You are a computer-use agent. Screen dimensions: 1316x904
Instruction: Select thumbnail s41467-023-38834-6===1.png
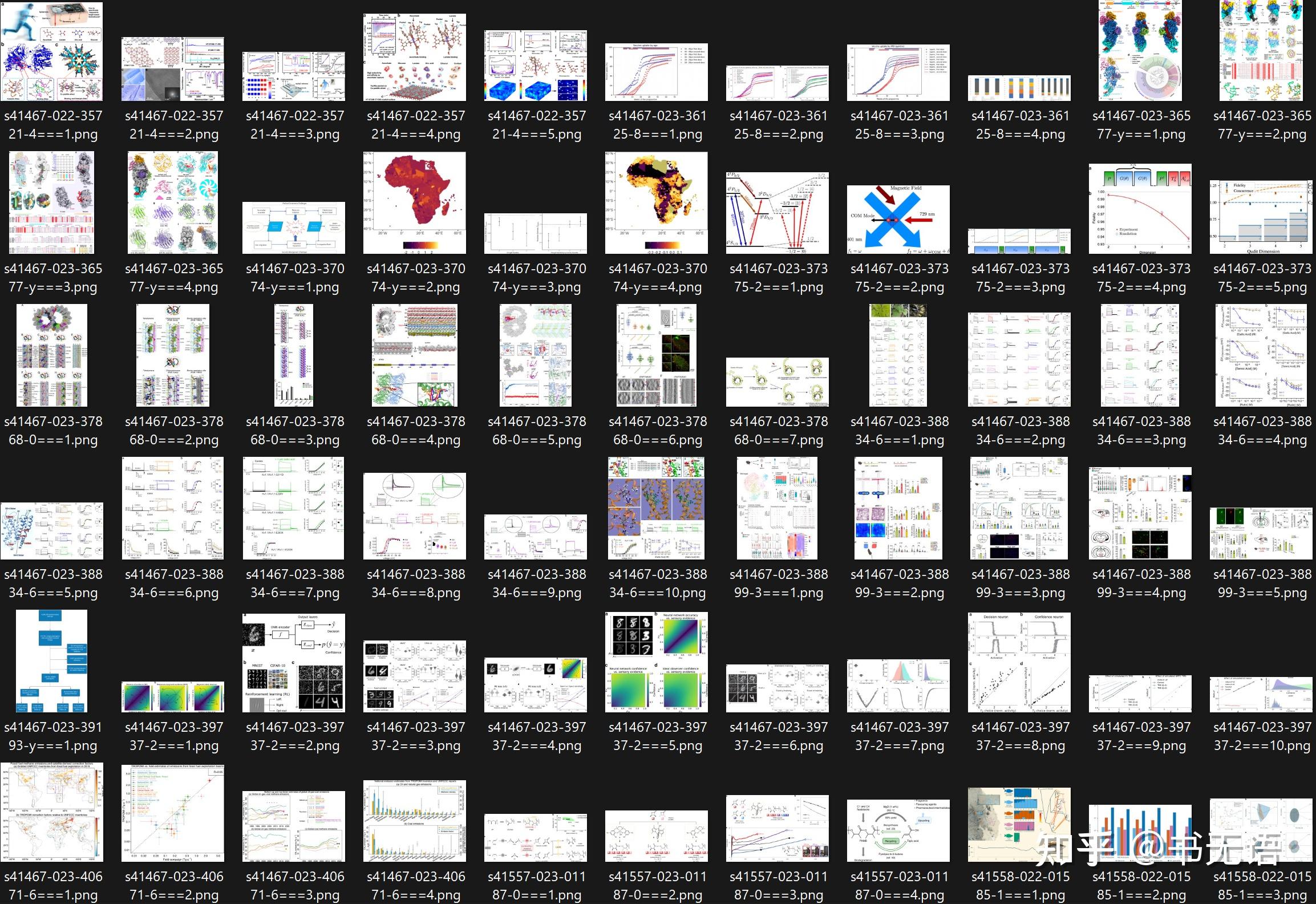[x=898, y=355]
